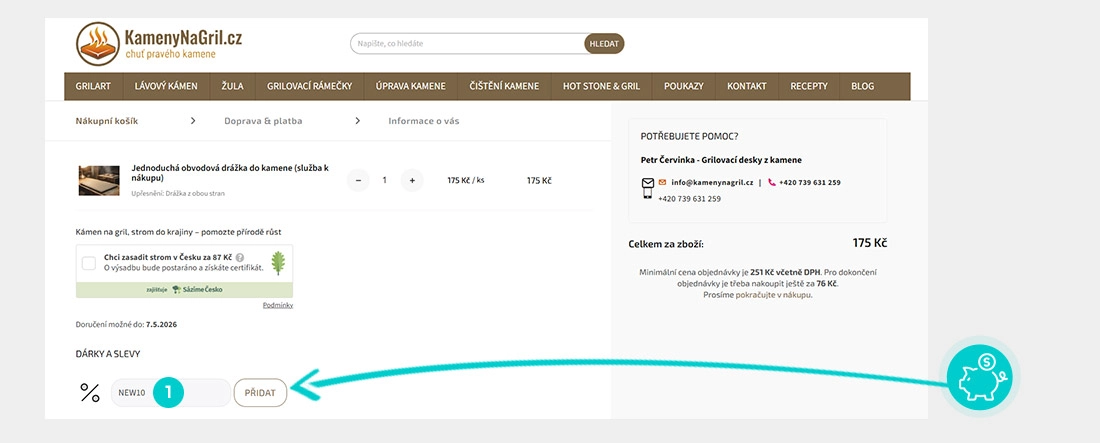
Task: Open the GRILOVACÍ RÁMEČKY menu
Action: pos(309,86)
